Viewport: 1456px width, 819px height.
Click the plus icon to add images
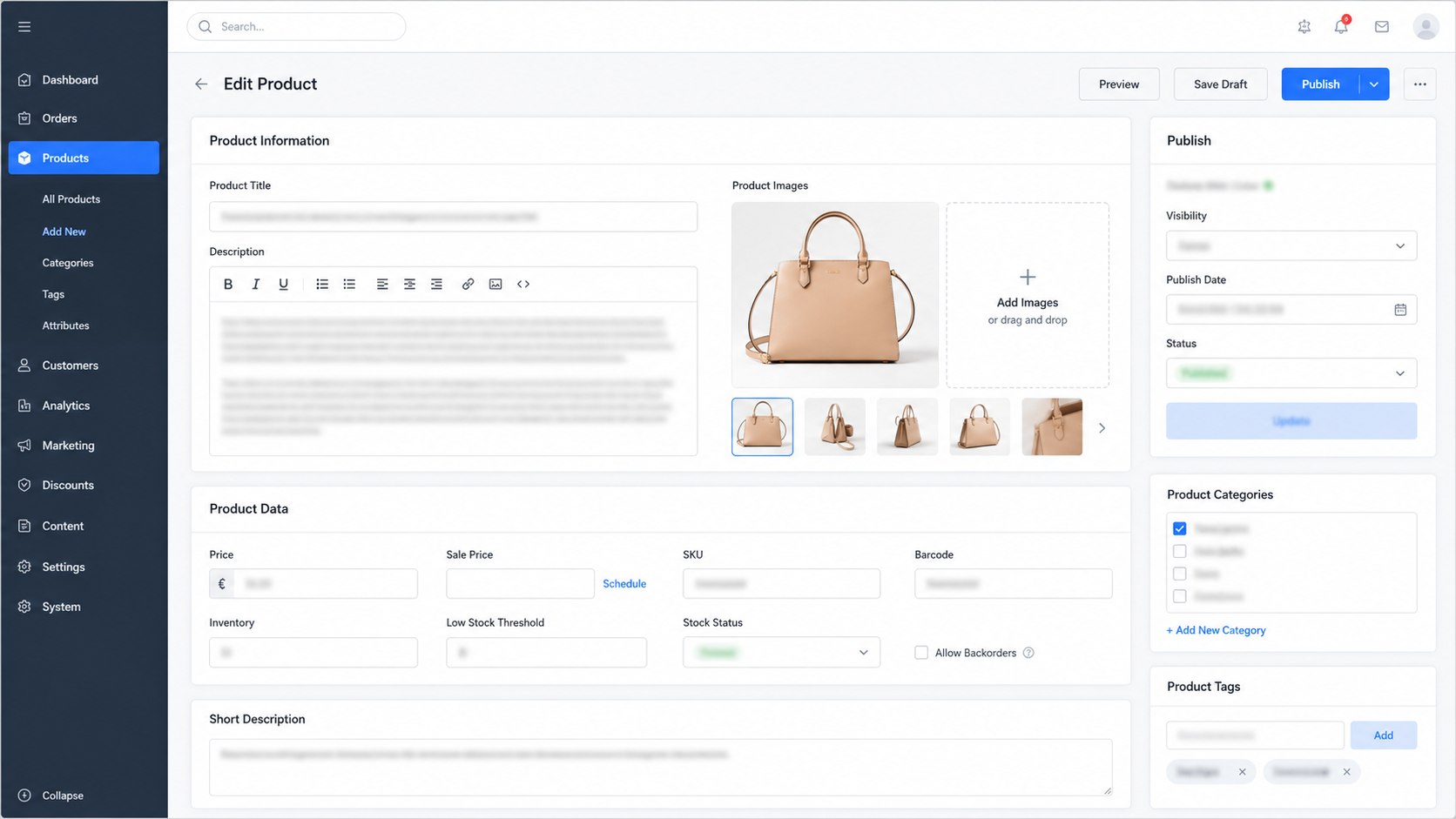click(x=1028, y=278)
